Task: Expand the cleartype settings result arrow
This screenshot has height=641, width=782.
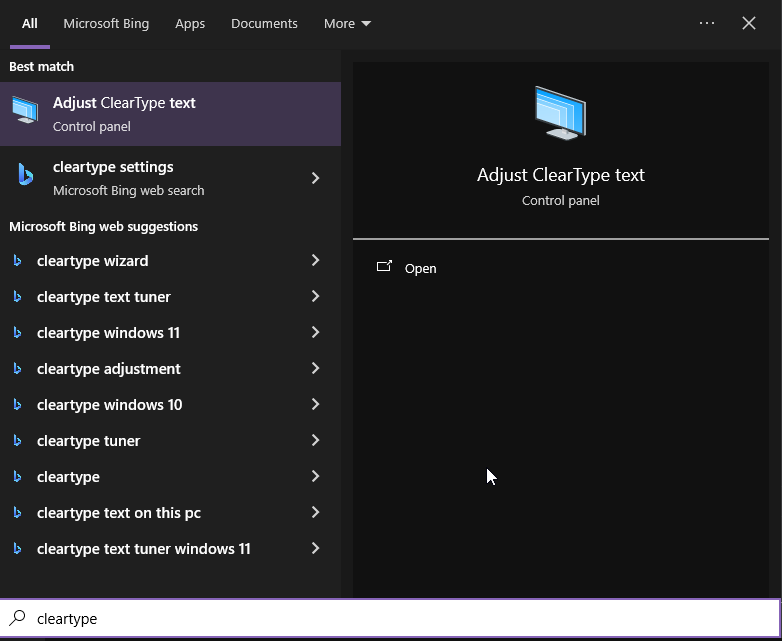Action: click(x=315, y=178)
